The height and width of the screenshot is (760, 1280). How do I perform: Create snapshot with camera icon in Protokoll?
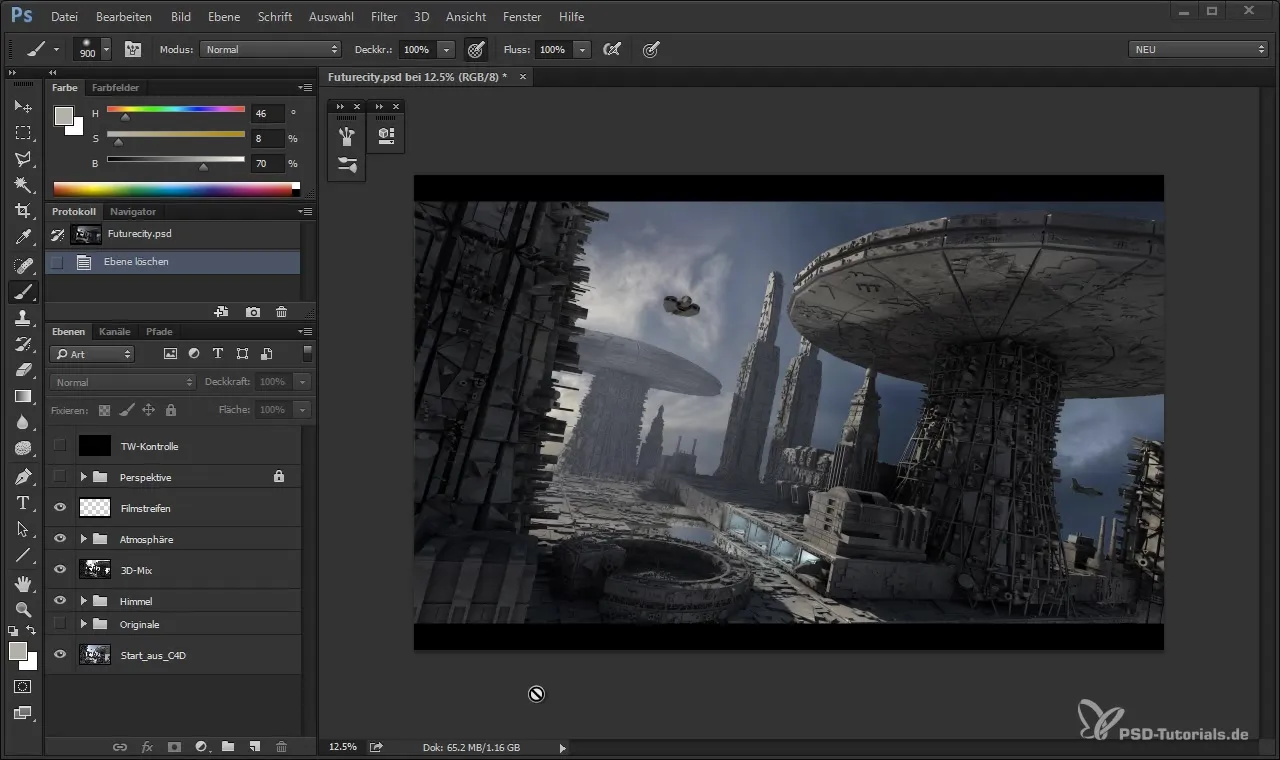(x=253, y=312)
